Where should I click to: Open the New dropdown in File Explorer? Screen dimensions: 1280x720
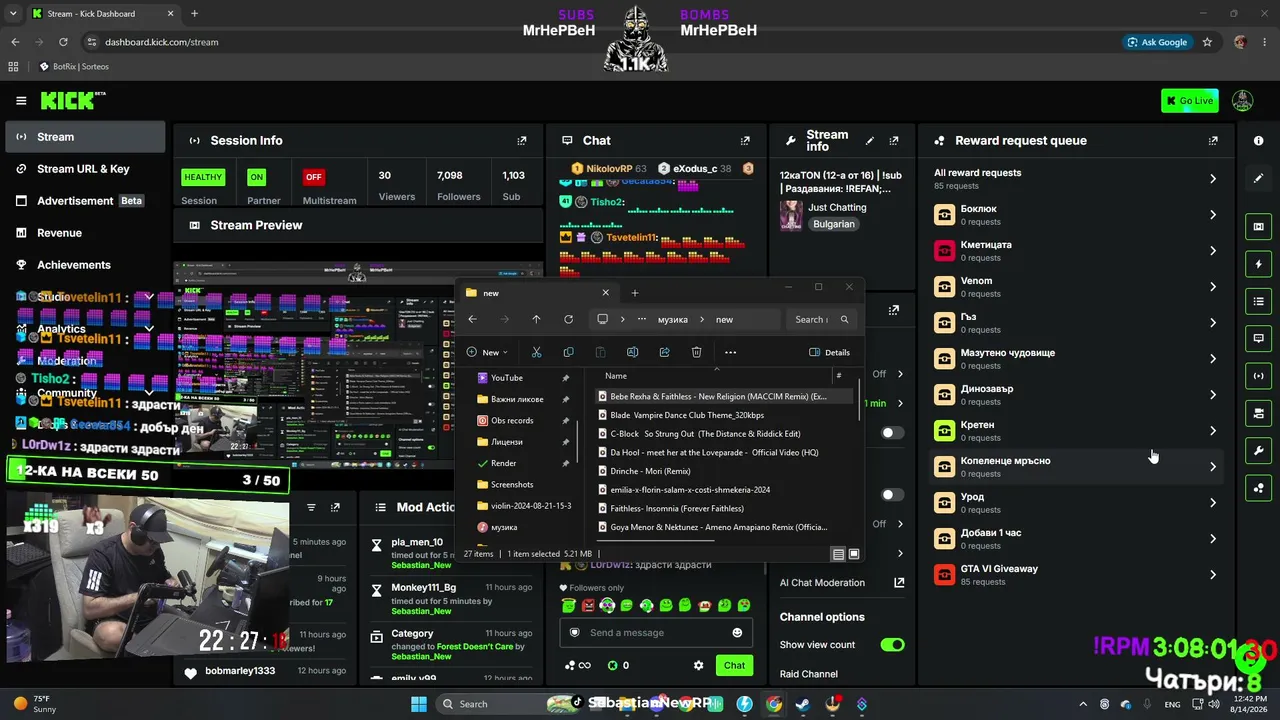tap(487, 352)
